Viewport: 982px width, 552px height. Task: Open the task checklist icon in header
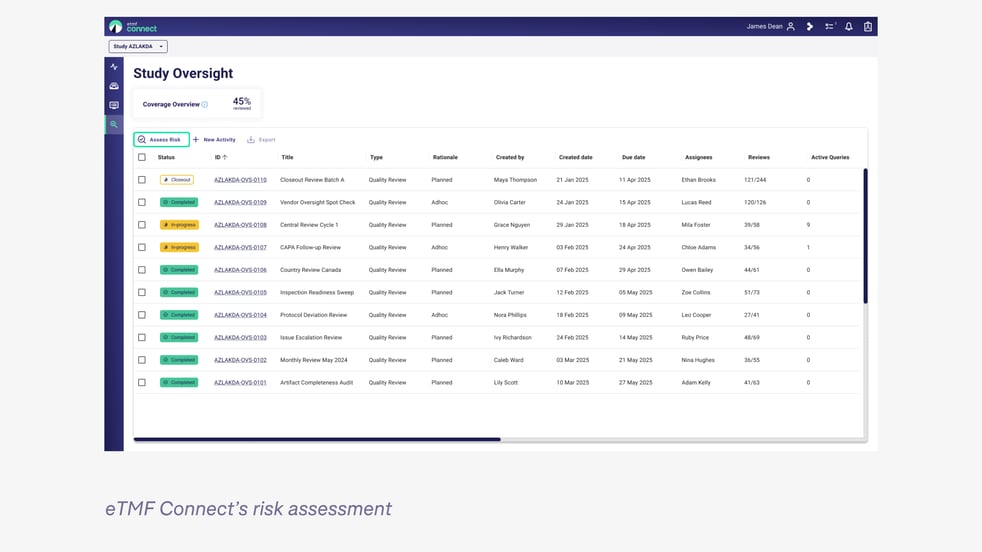point(830,26)
